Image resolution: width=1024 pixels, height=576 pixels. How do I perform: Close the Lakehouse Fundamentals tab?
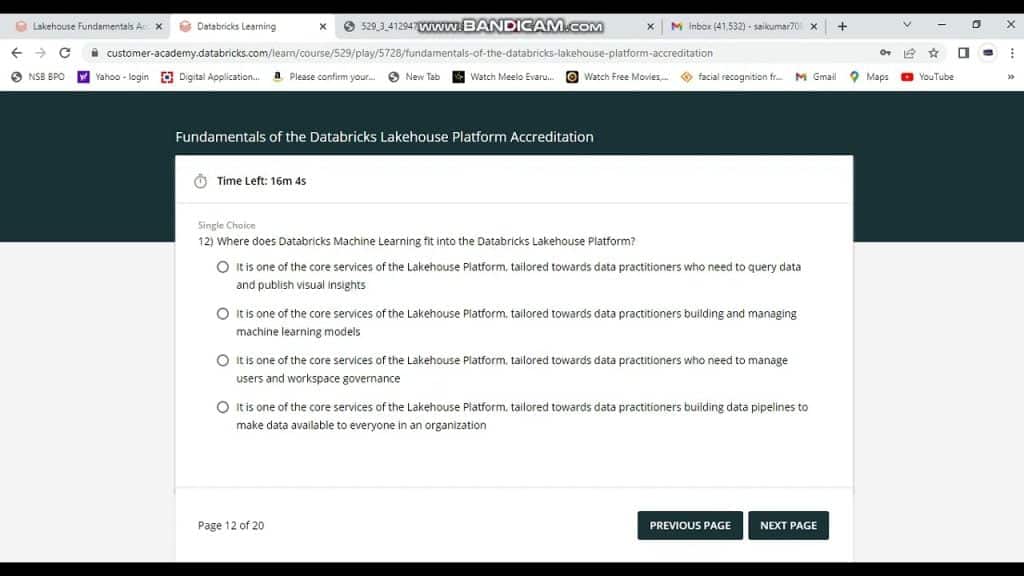click(x=159, y=26)
